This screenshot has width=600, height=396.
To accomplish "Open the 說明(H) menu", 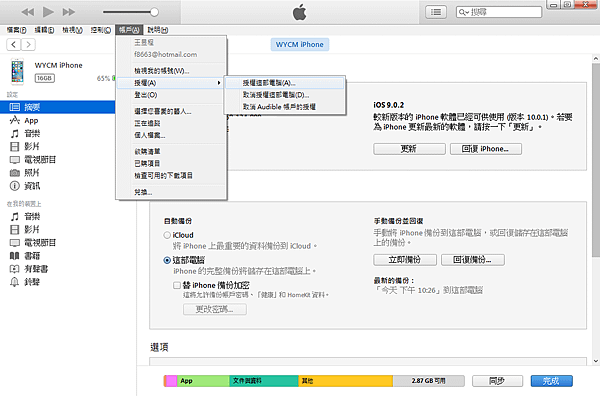I will [x=158, y=30].
